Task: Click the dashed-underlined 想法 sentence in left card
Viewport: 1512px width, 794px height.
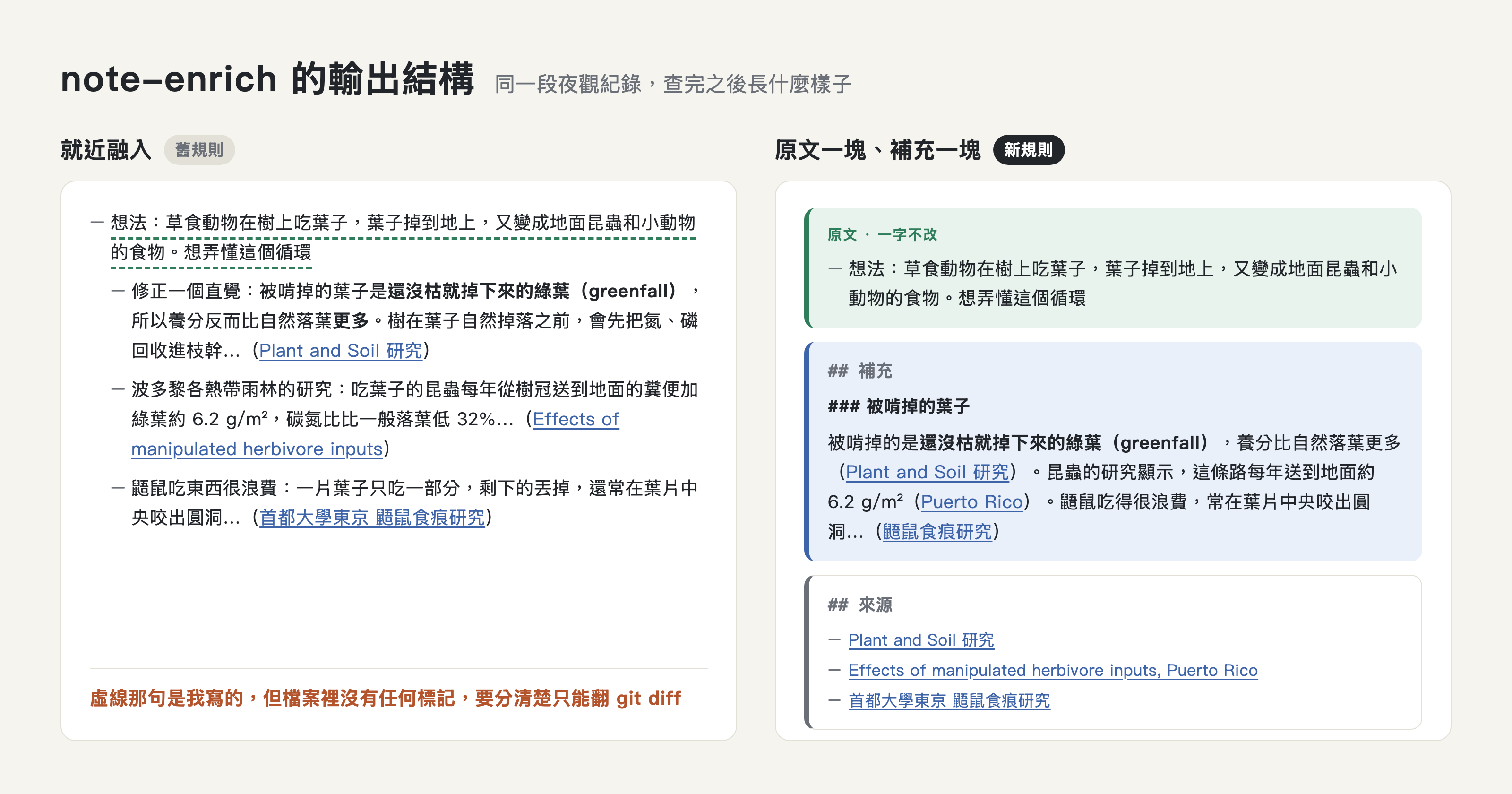Action: coord(403,237)
